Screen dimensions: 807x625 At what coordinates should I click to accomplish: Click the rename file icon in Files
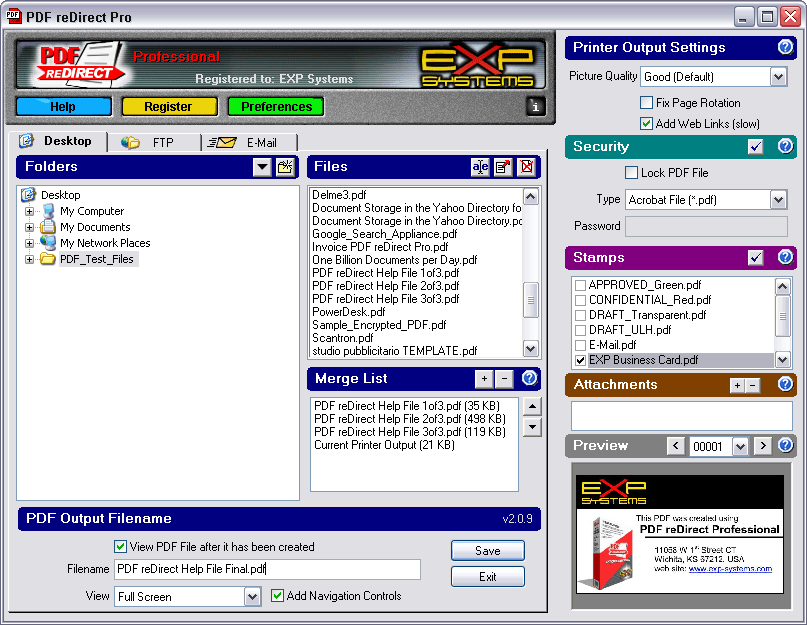(x=480, y=167)
